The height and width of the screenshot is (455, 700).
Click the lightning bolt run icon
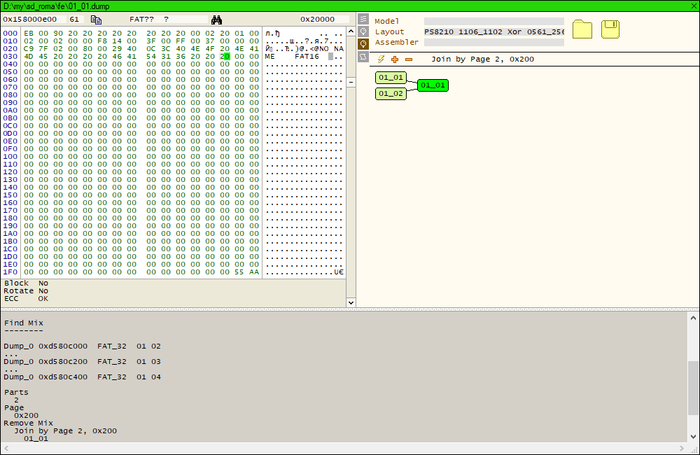pyautogui.click(x=381, y=59)
